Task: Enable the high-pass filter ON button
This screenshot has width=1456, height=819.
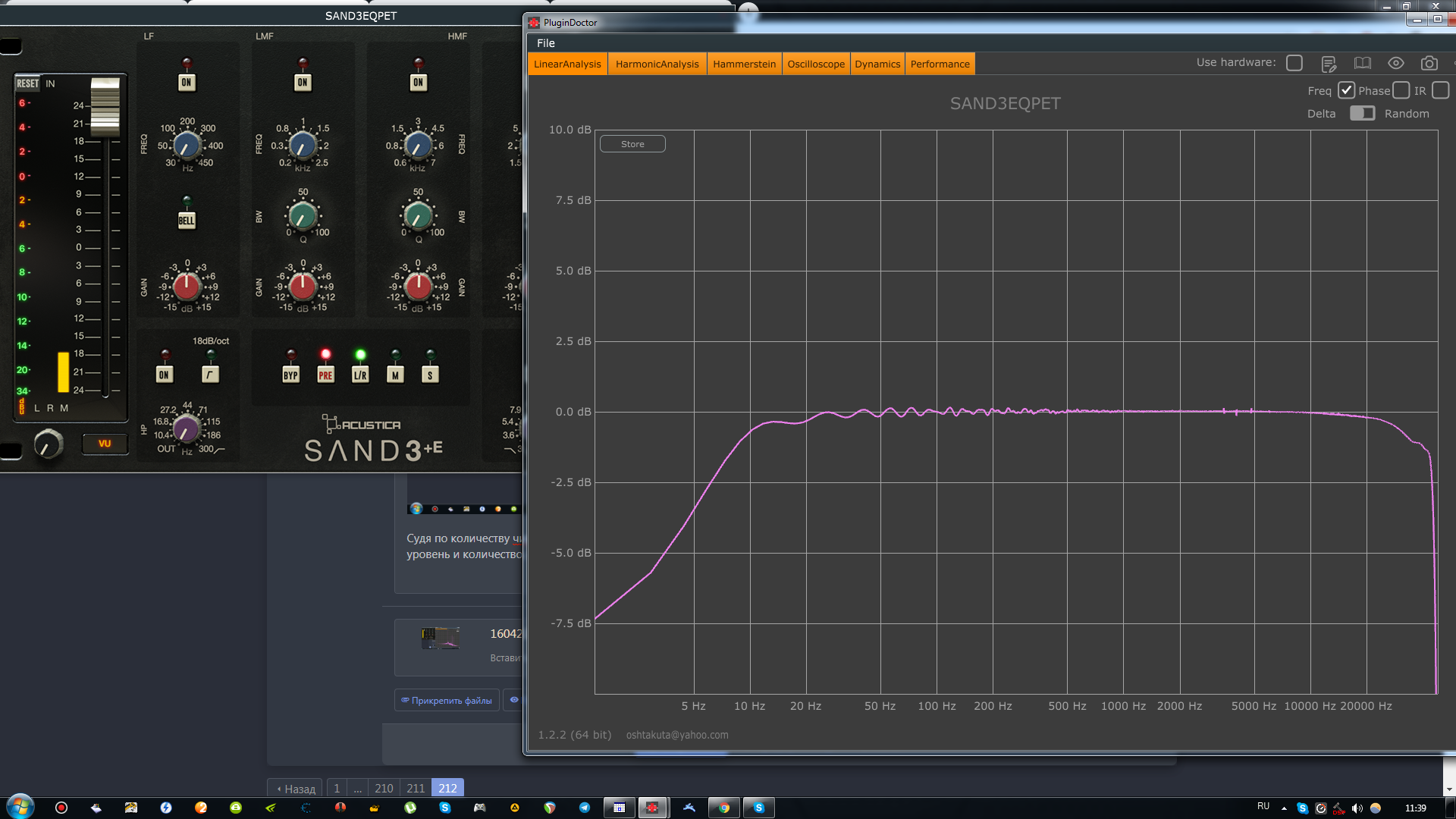Action: click(165, 375)
